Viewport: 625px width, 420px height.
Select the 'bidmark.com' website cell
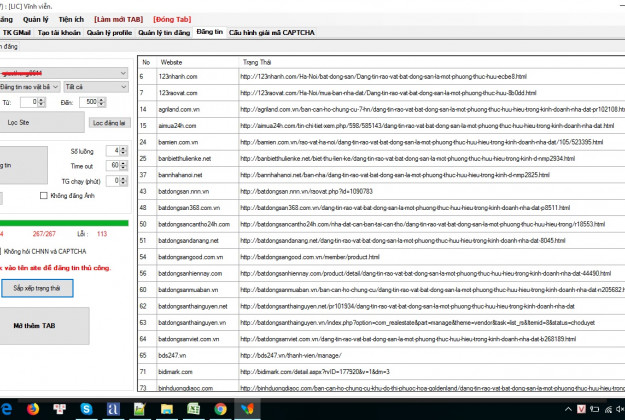198,372
